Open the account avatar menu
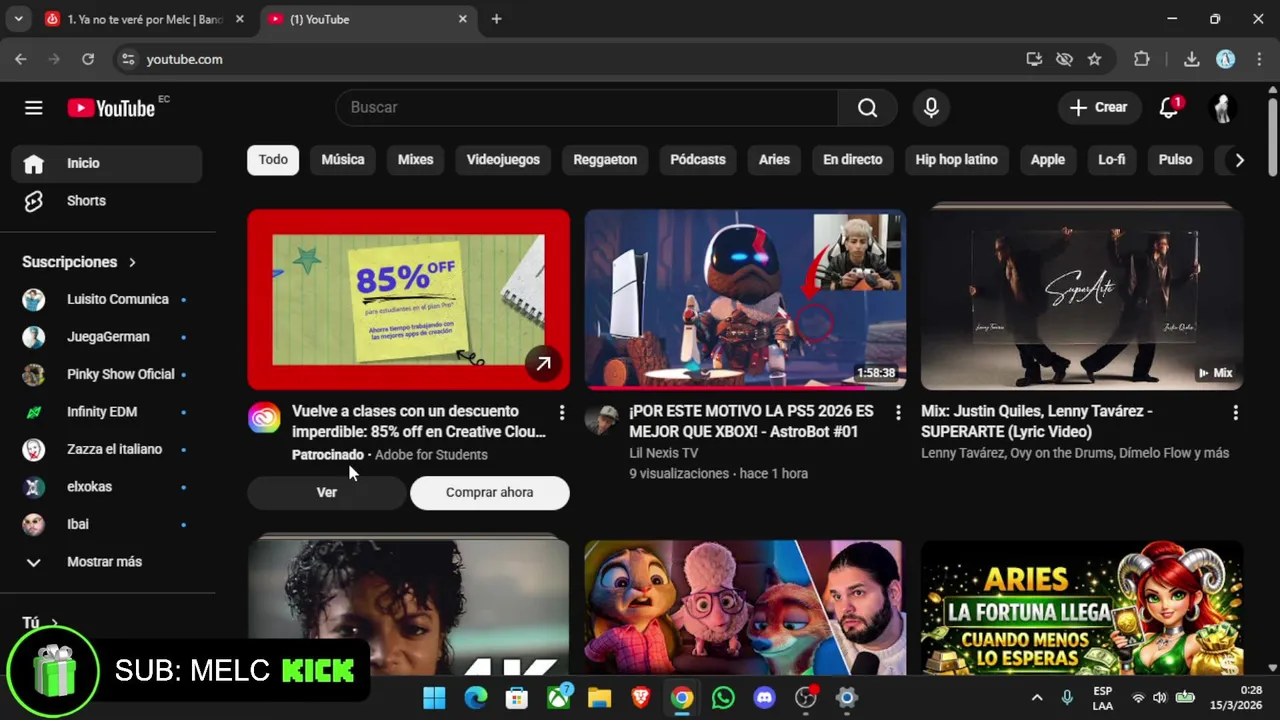Screen dimensions: 1280x720 click(x=1222, y=108)
